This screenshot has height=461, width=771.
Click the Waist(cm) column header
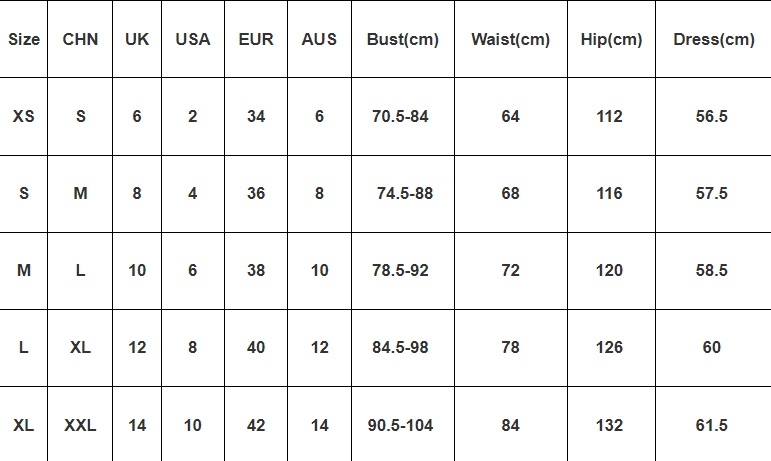(x=510, y=40)
